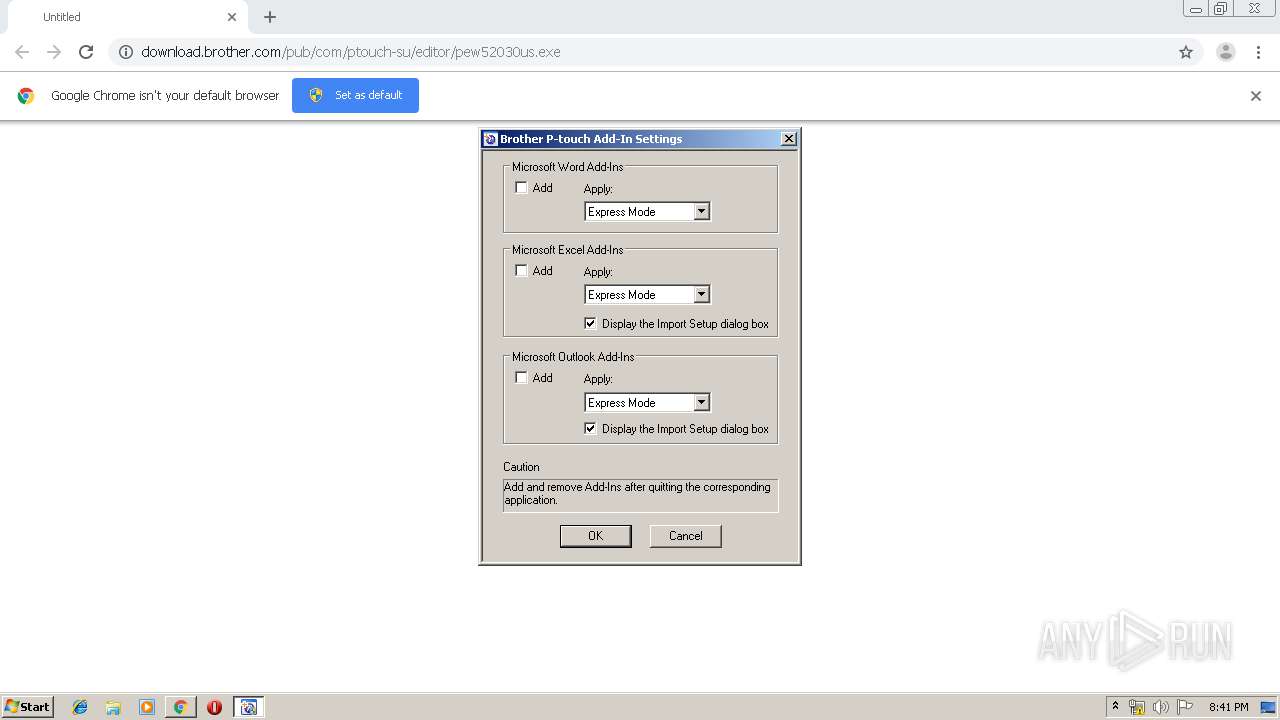Click the address bar URL
The image size is (1280, 720).
point(350,52)
